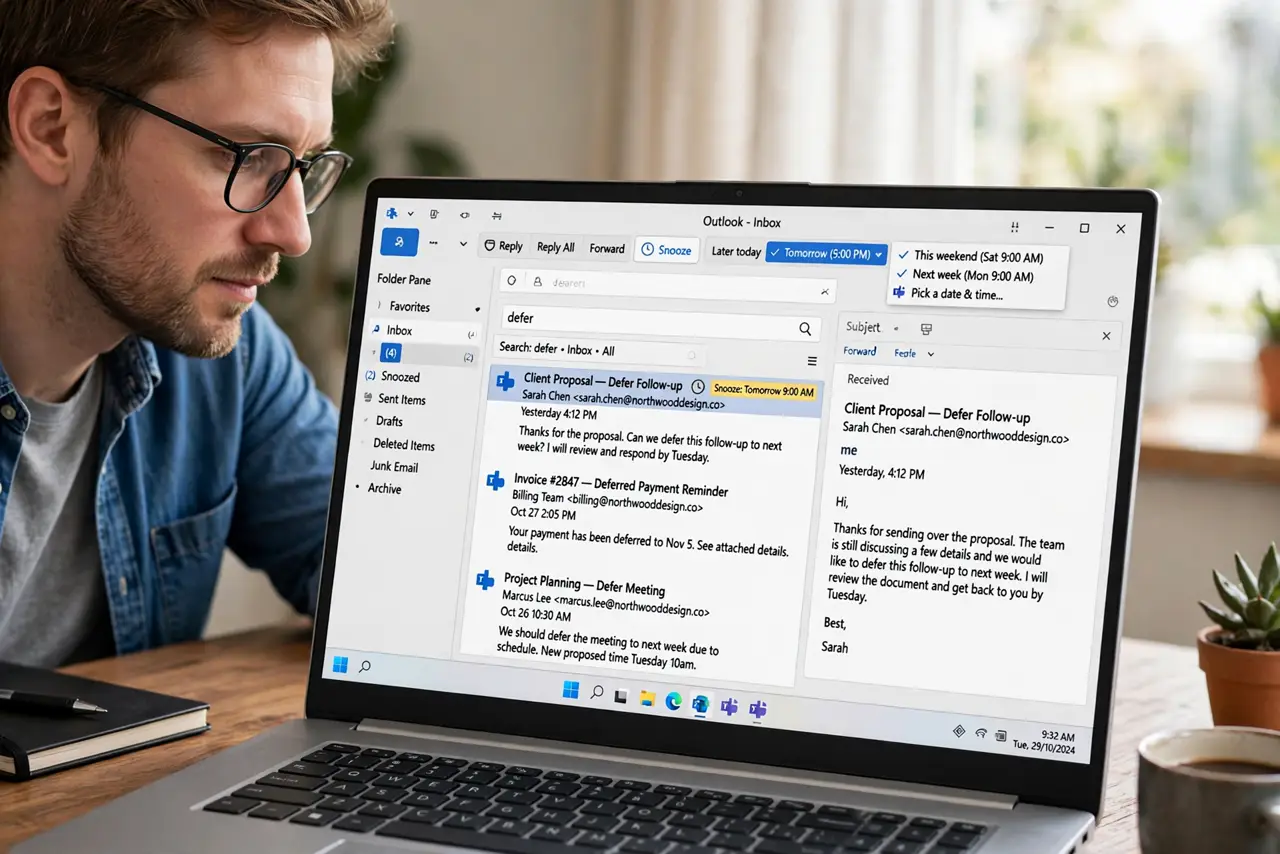This screenshot has height=854, width=1280.
Task: Click the Teams icon beside Client Proposal email
Action: point(506,380)
